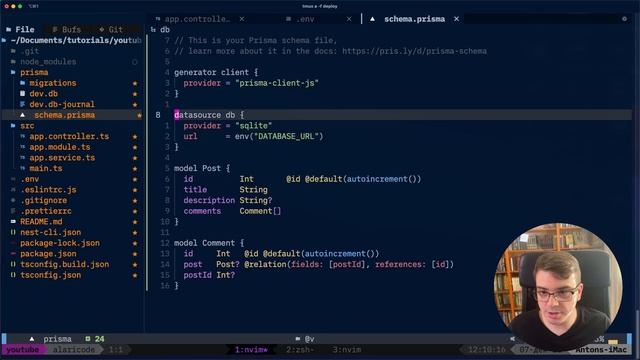Follow the pris.ly prisma-schema docs link
Image resolution: width=640 pixels, height=360 pixels.
(414, 51)
